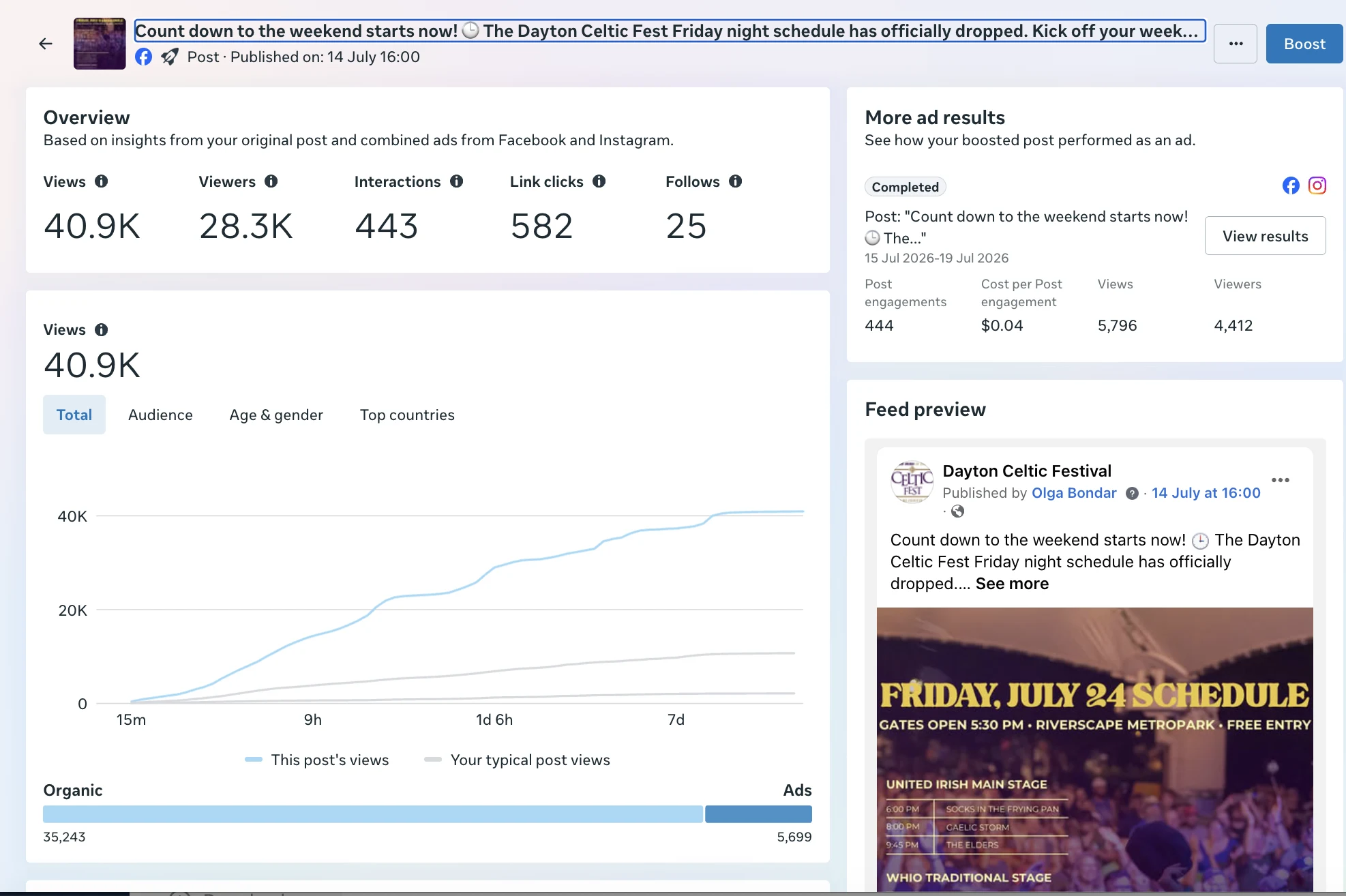Click the public globe icon in feed preview
Image resolution: width=1346 pixels, height=896 pixels.
click(x=958, y=511)
